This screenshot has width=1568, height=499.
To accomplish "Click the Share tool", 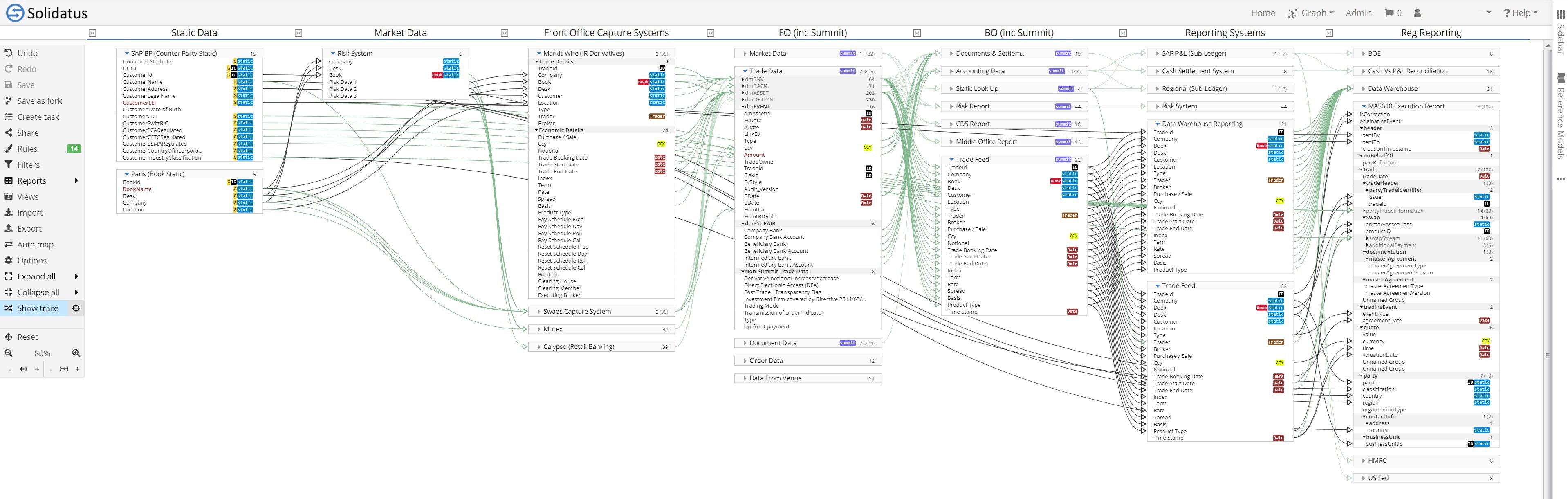I will (x=27, y=133).
